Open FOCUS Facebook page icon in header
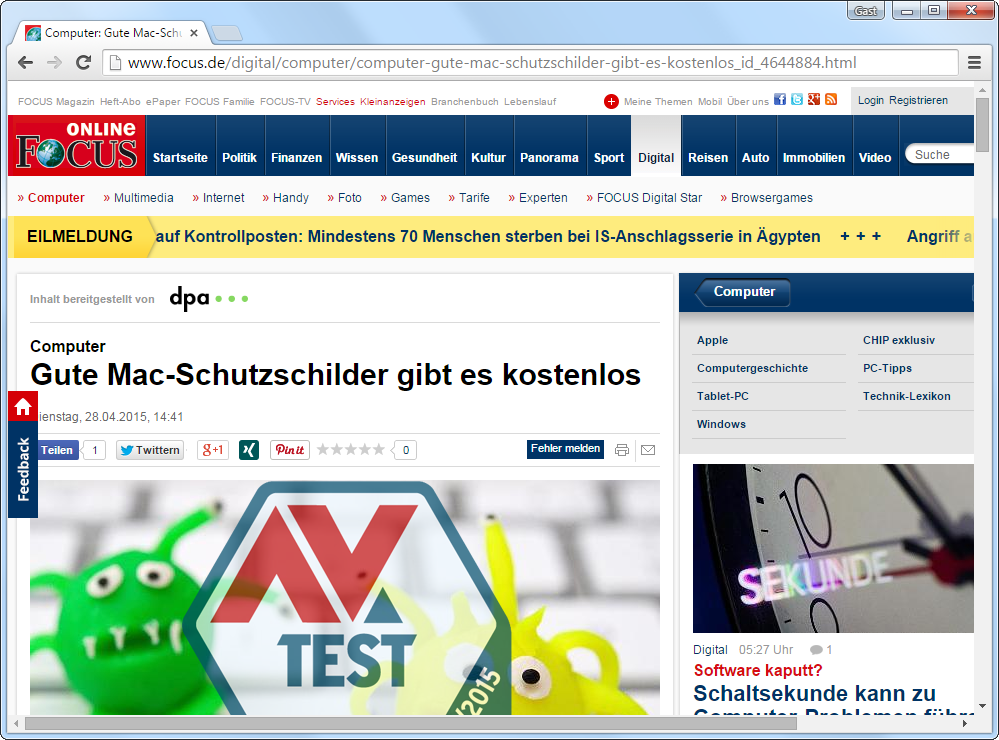Viewport: 999px width, 740px height. click(x=781, y=100)
